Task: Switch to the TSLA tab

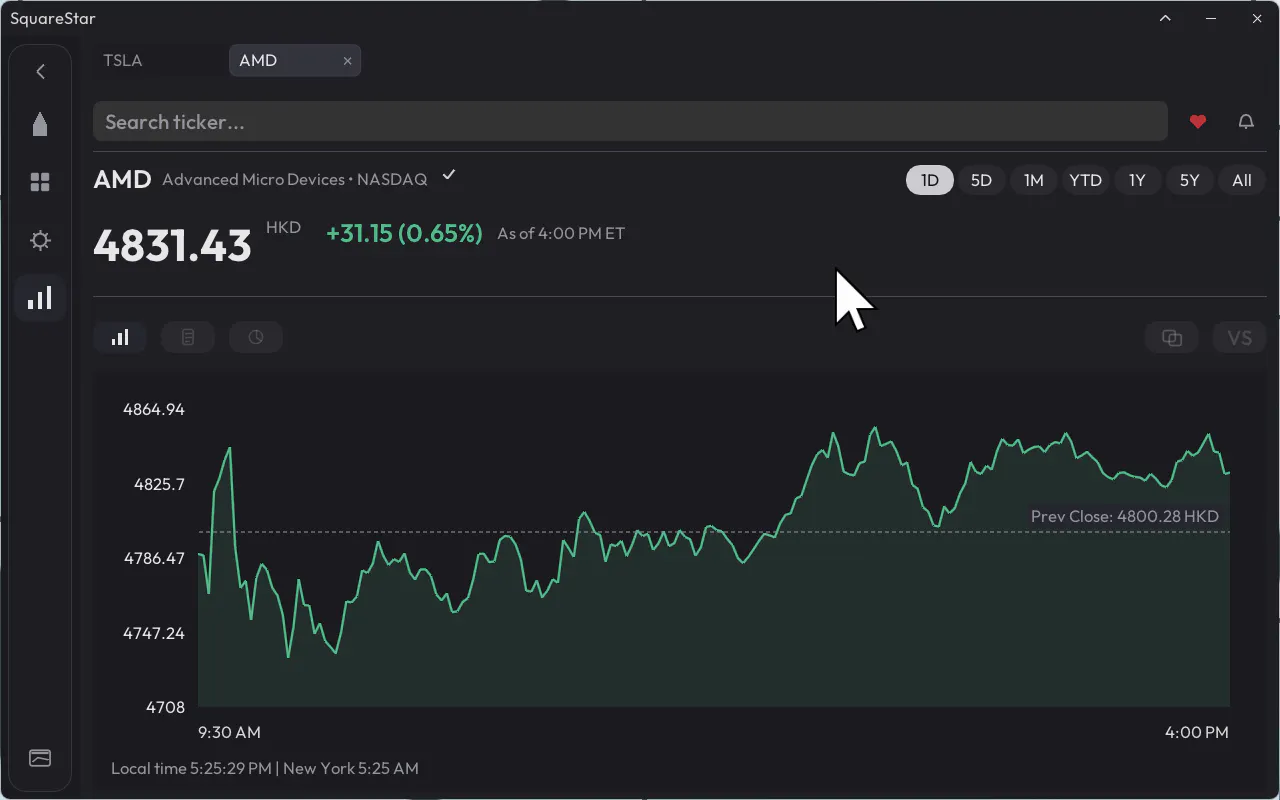Action: pos(123,61)
